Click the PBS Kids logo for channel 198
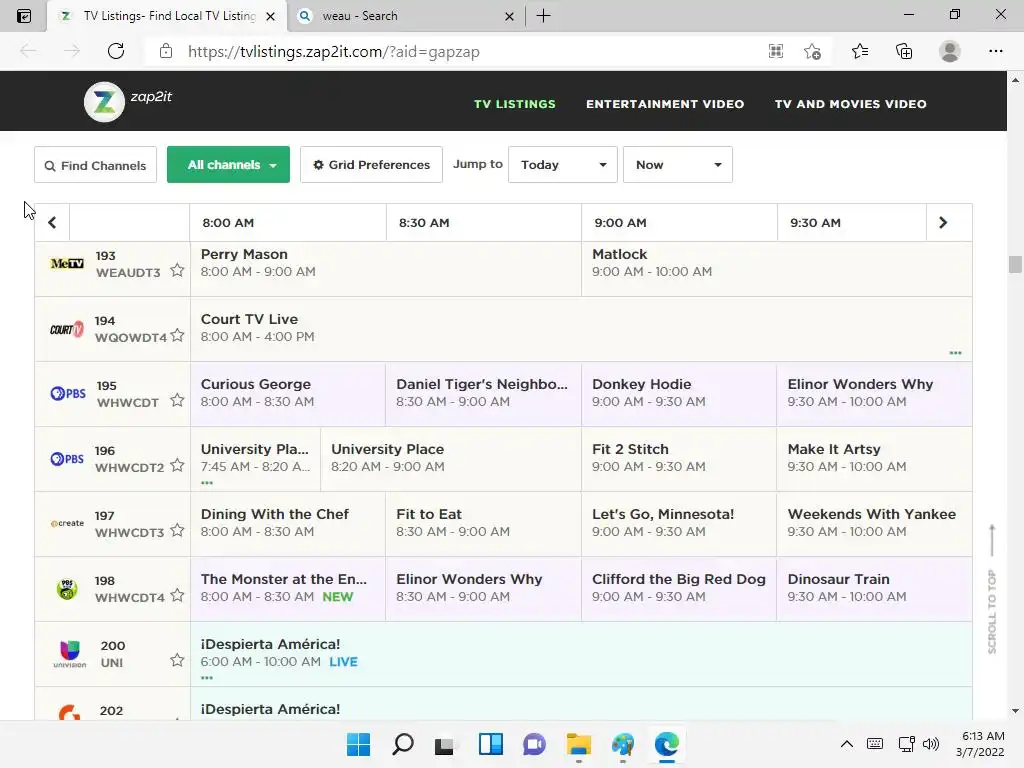Image resolution: width=1024 pixels, height=768 pixels. pos(67,589)
